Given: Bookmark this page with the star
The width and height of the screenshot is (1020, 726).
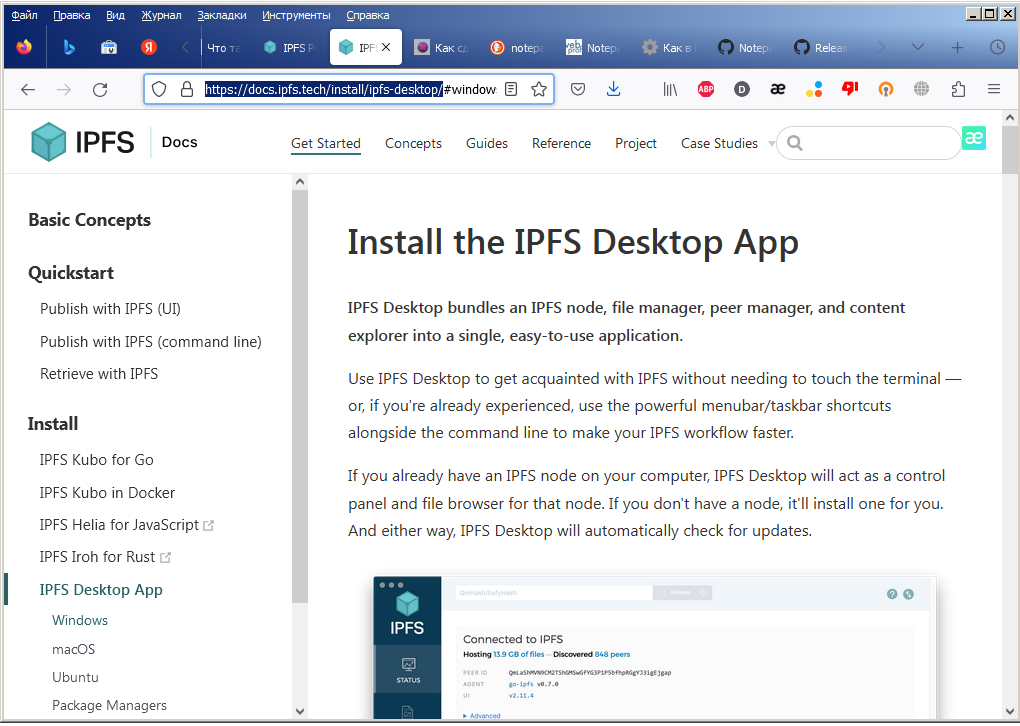Looking at the screenshot, I should (539, 89).
